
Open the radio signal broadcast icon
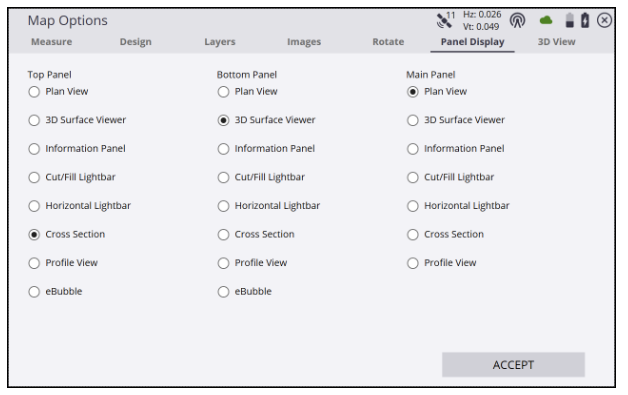click(x=517, y=20)
